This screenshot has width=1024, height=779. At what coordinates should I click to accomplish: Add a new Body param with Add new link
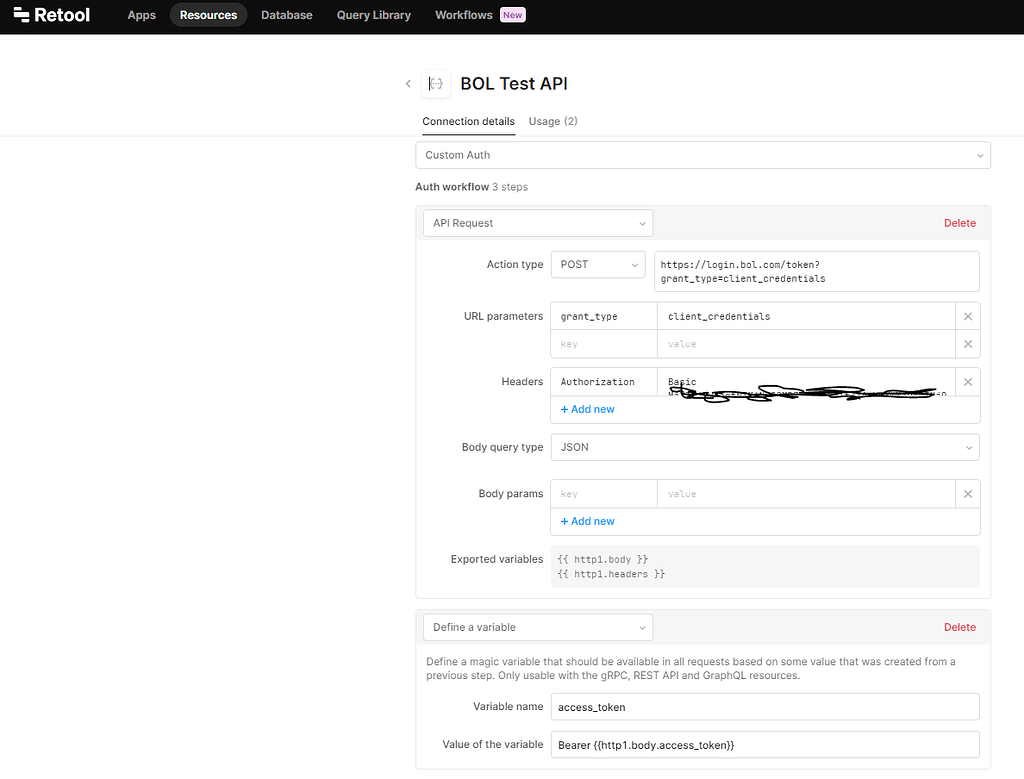586,521
